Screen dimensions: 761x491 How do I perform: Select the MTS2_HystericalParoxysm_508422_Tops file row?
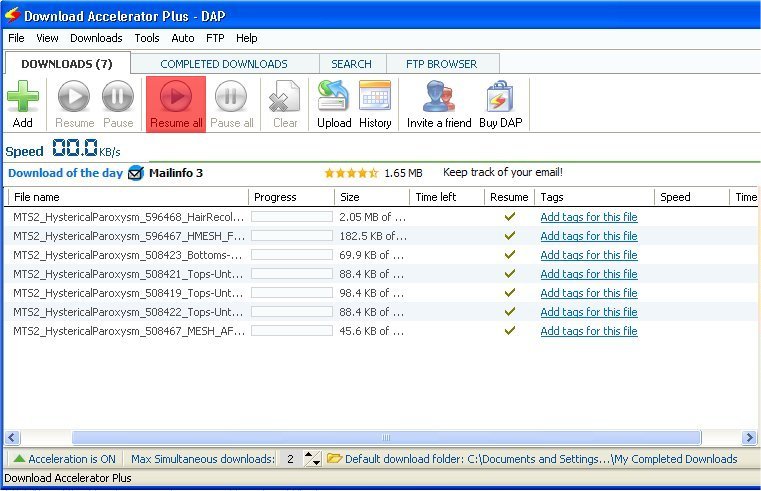coord(381,311)
